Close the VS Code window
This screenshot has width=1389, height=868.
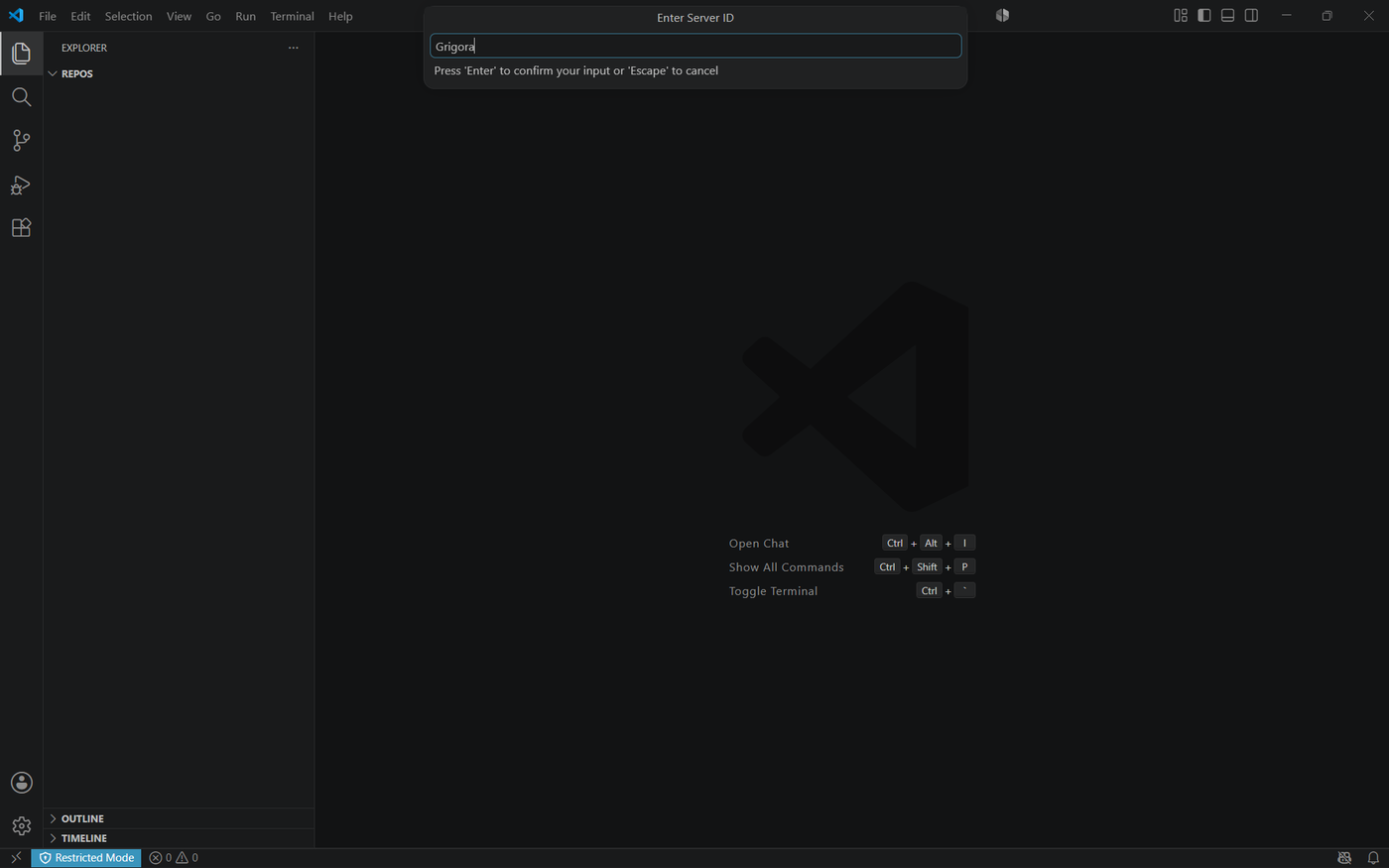(x=1369, y=16)
